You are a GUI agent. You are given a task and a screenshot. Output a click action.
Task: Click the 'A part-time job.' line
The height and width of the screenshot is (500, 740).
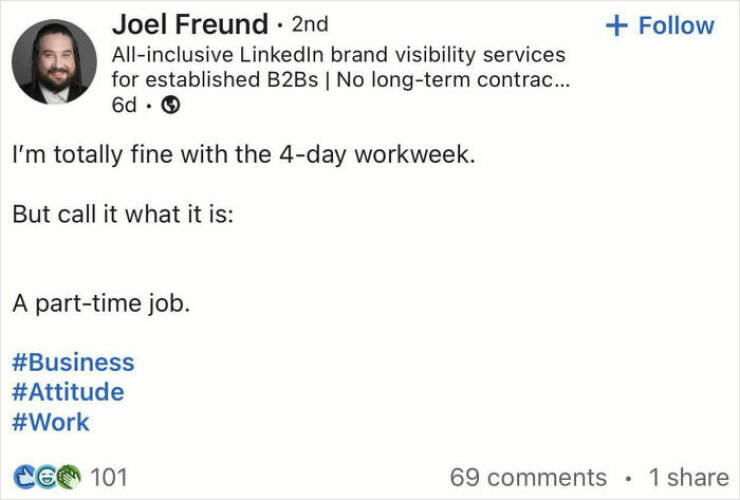click(x=101, y=304)
